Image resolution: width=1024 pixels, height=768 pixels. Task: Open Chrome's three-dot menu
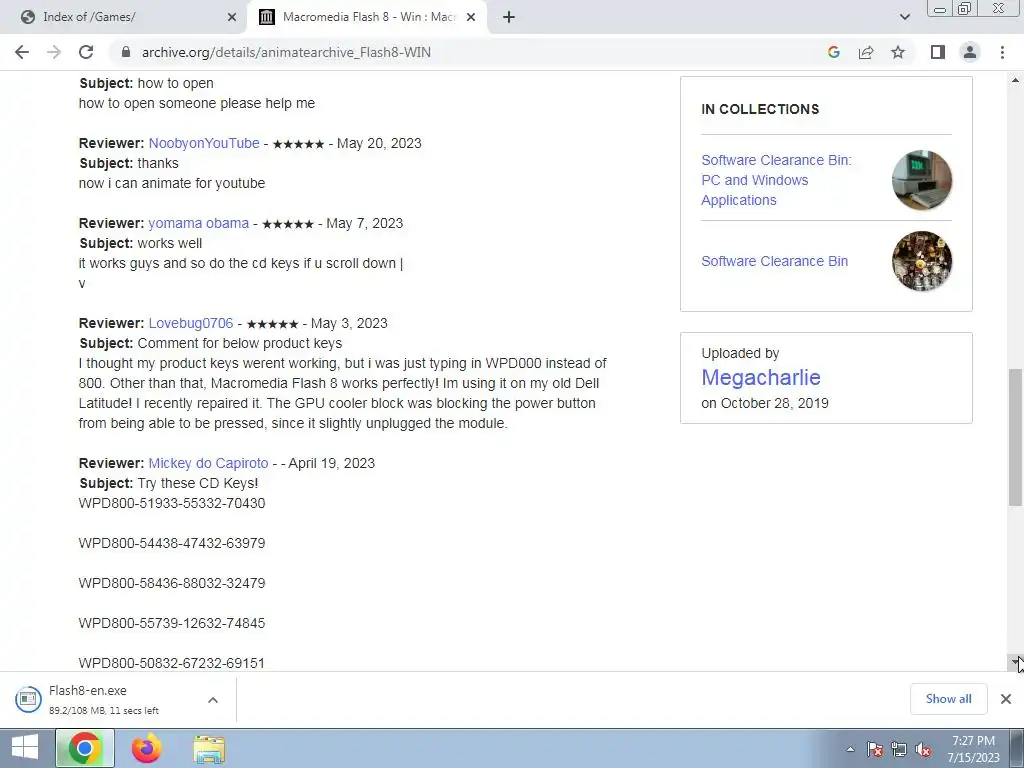tap(1002, 52)
